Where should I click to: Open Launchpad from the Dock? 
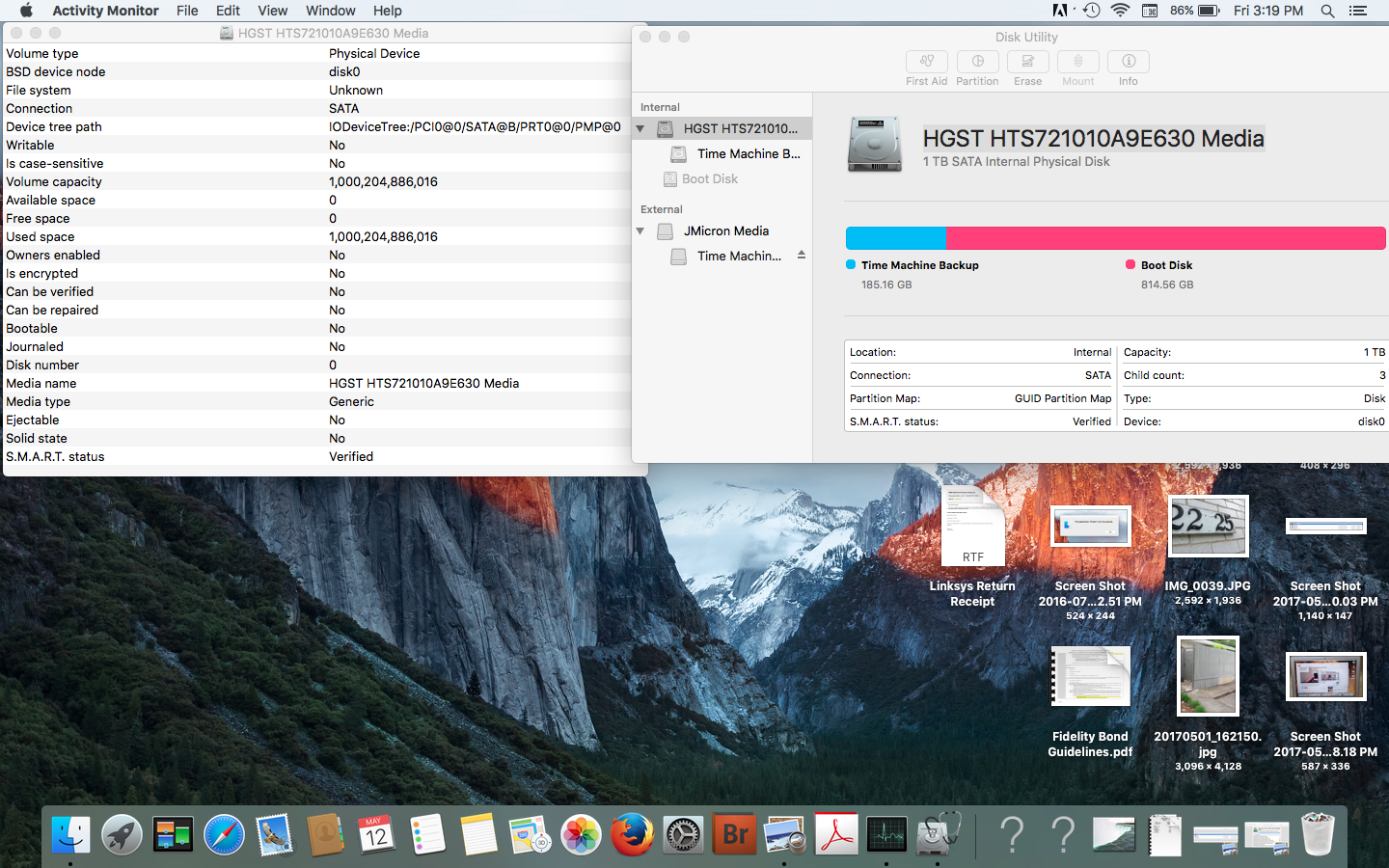pos(122,834)
